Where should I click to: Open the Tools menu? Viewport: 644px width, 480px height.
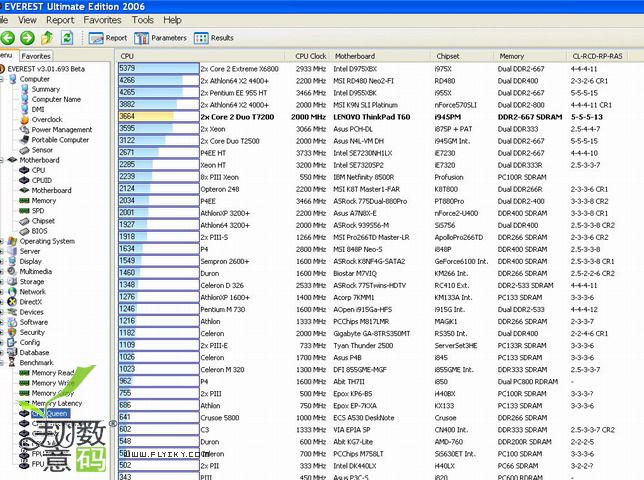coord(143,20)
